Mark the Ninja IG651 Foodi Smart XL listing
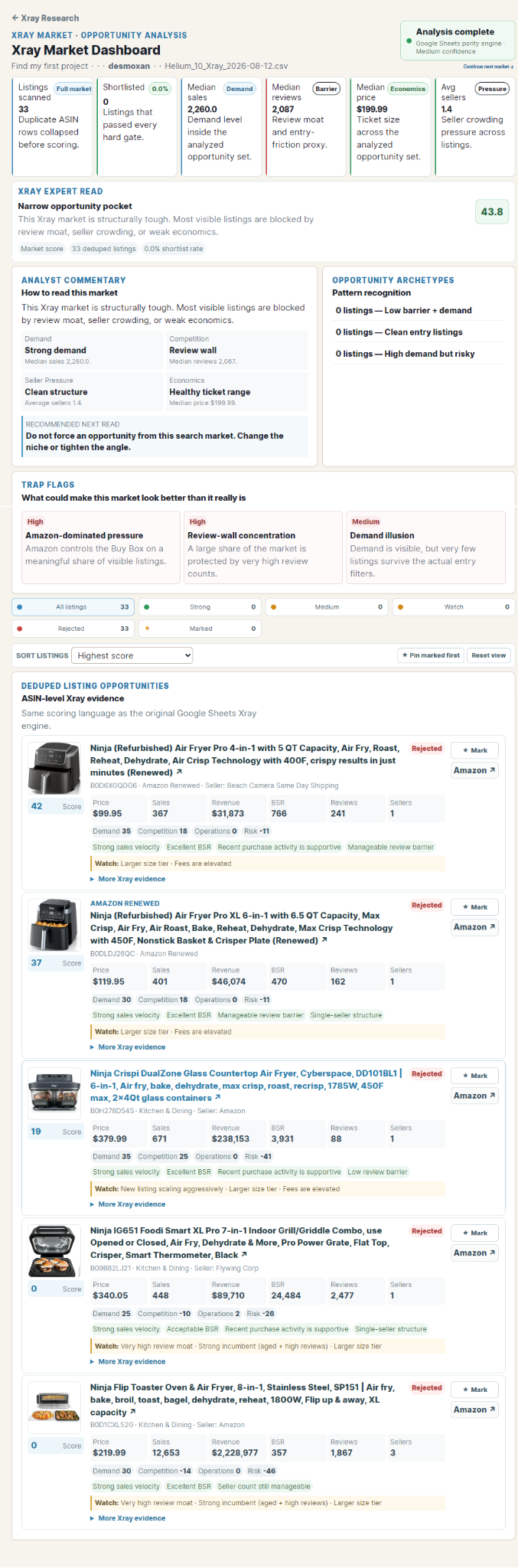518x1568 pixels. 475,1233
